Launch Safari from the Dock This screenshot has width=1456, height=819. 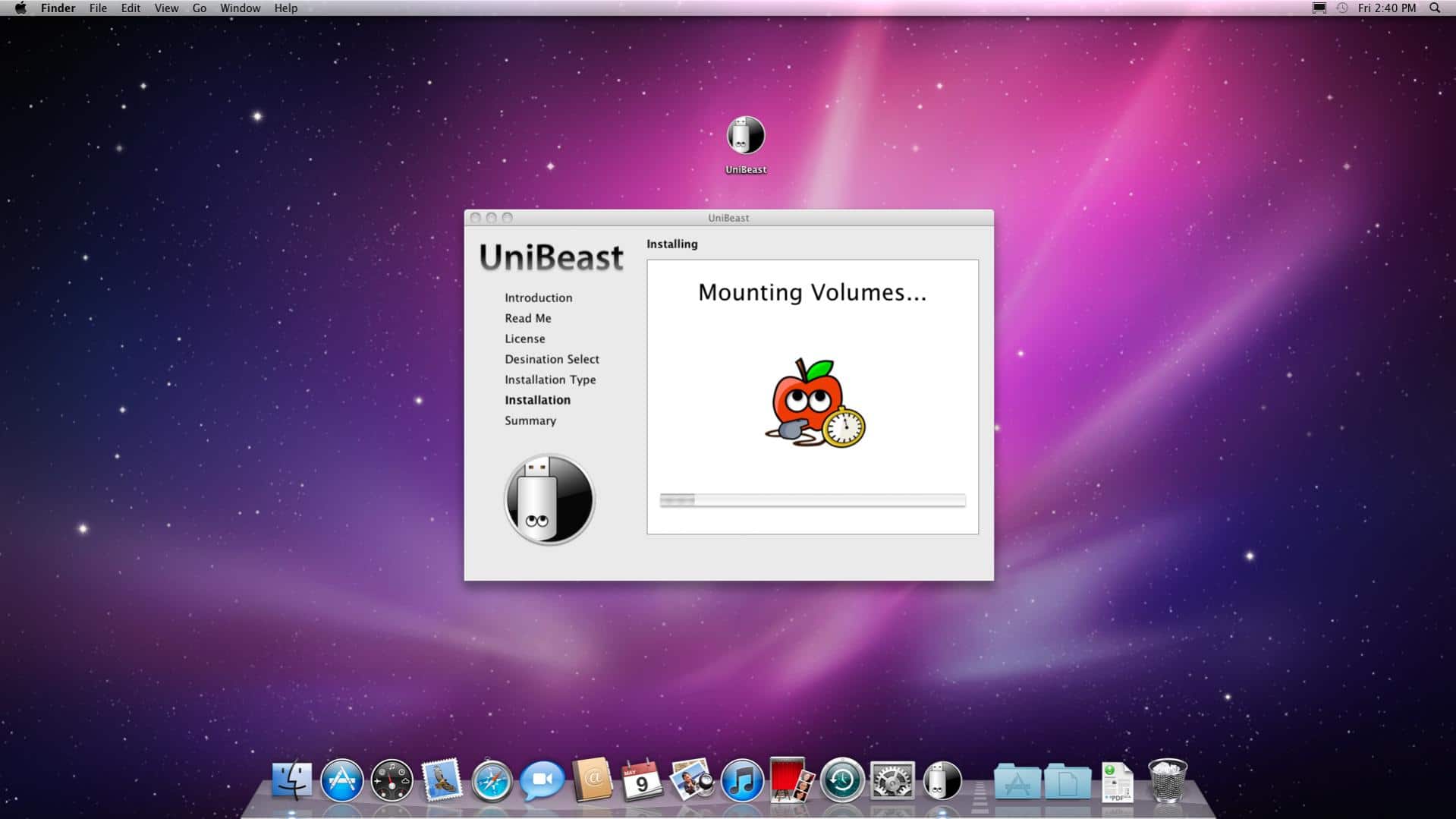[x=492, y=780]
